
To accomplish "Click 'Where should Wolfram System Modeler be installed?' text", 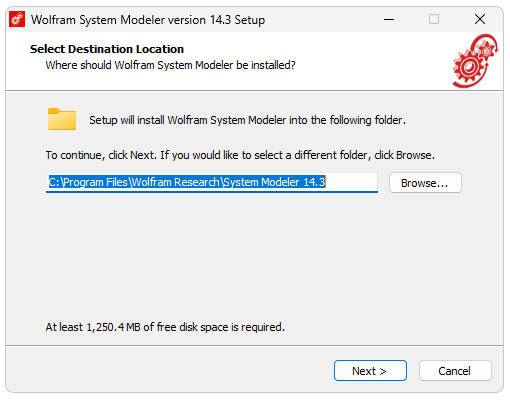I will [170, 65].
